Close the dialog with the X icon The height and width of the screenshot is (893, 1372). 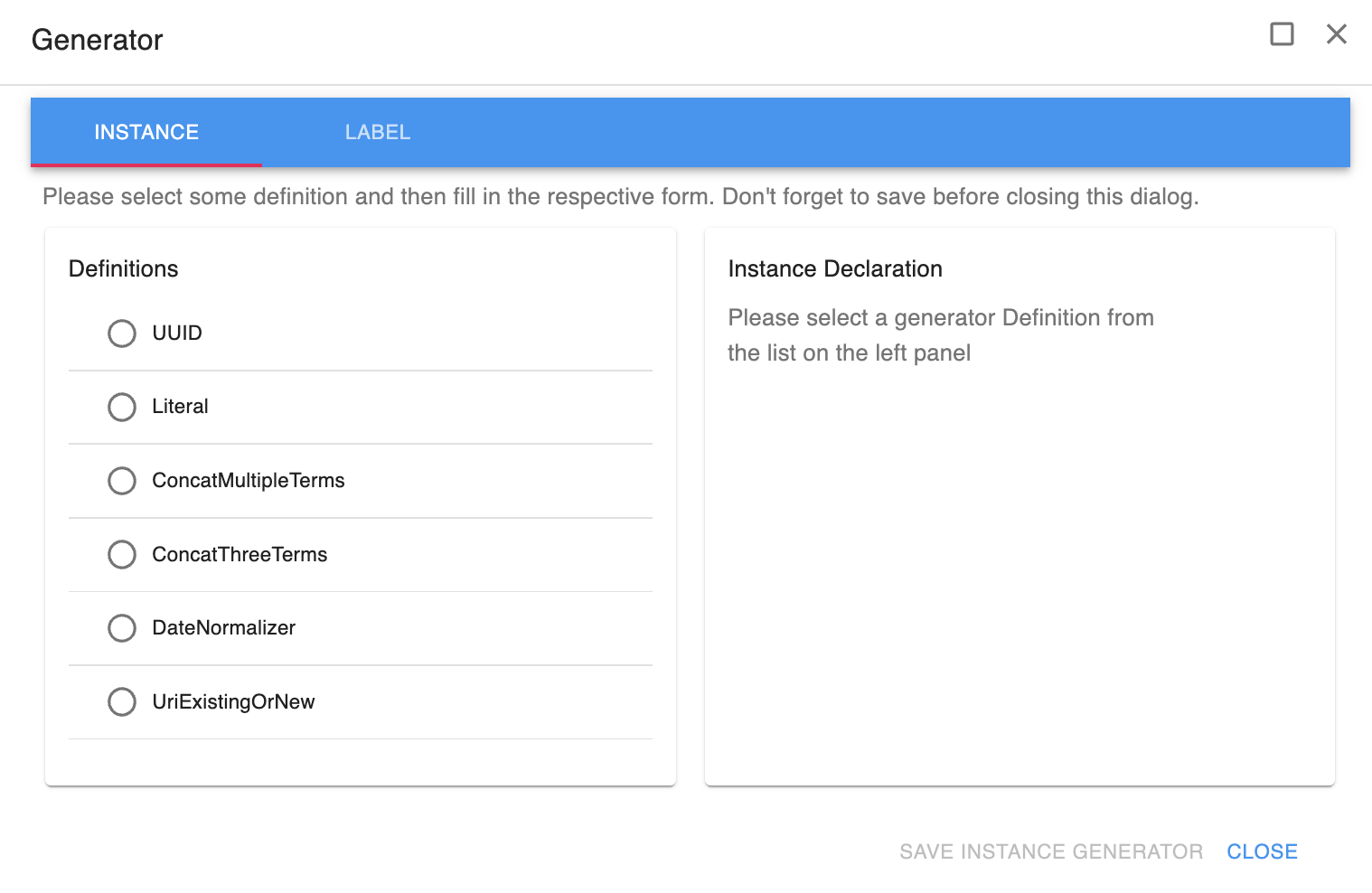pos(1336,34)
